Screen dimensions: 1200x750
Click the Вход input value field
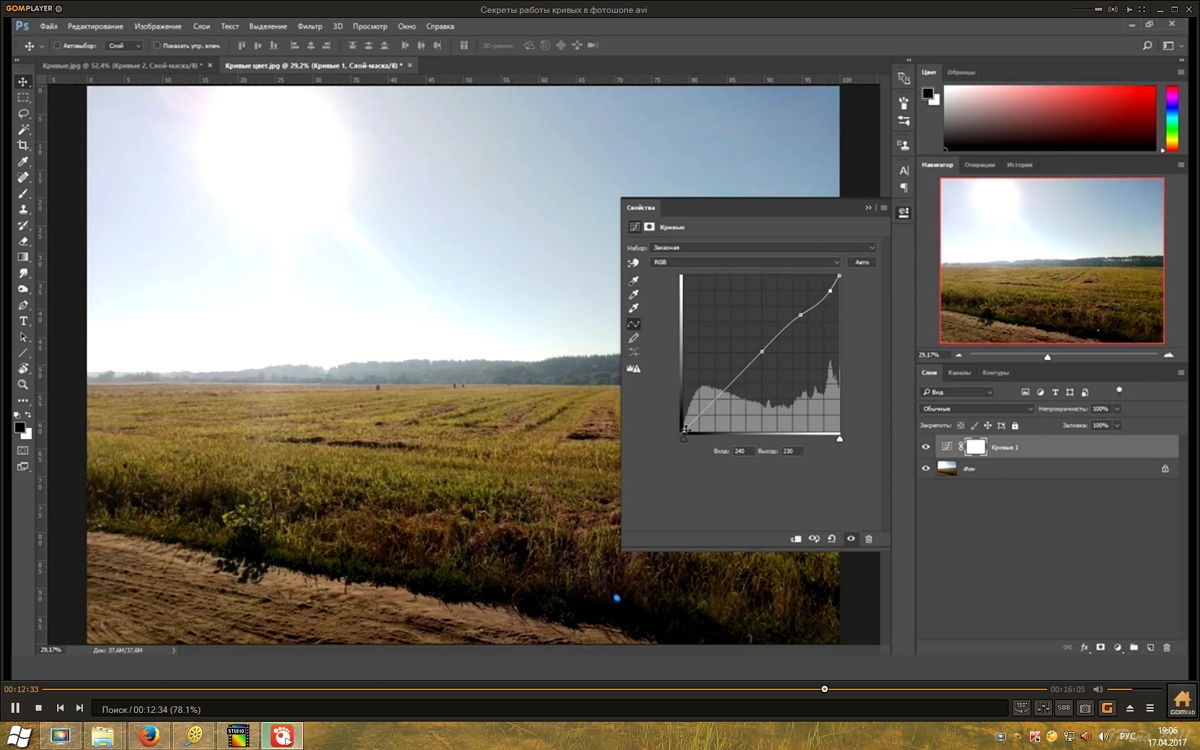743,451
